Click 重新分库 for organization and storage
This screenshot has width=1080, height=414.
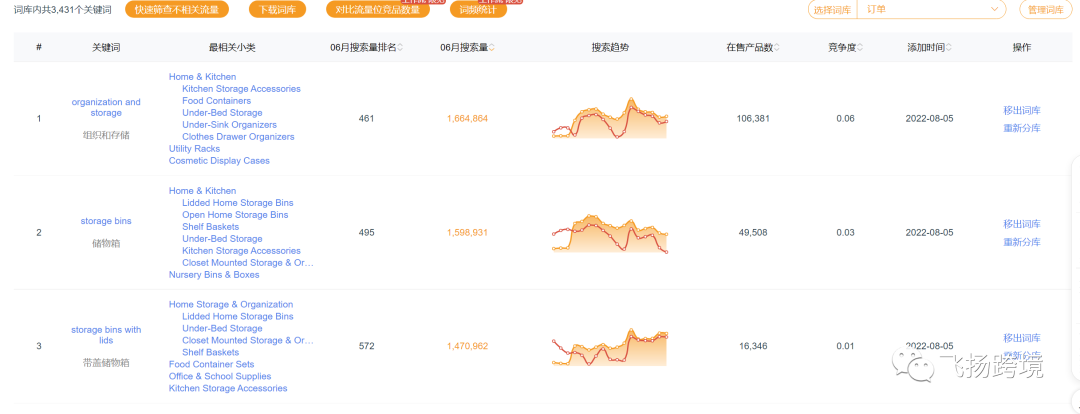point(1022,128)
